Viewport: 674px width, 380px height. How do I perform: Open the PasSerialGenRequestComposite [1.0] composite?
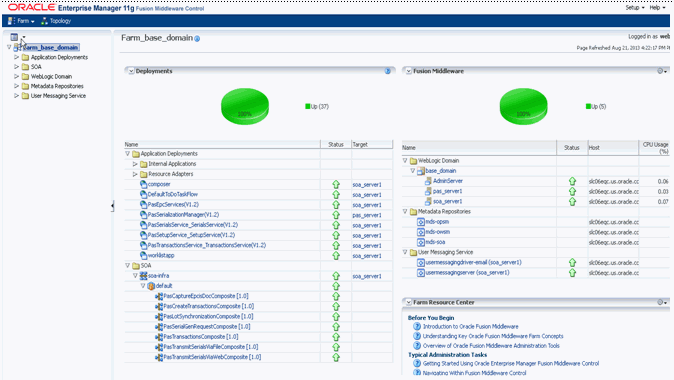coord(207,327)
